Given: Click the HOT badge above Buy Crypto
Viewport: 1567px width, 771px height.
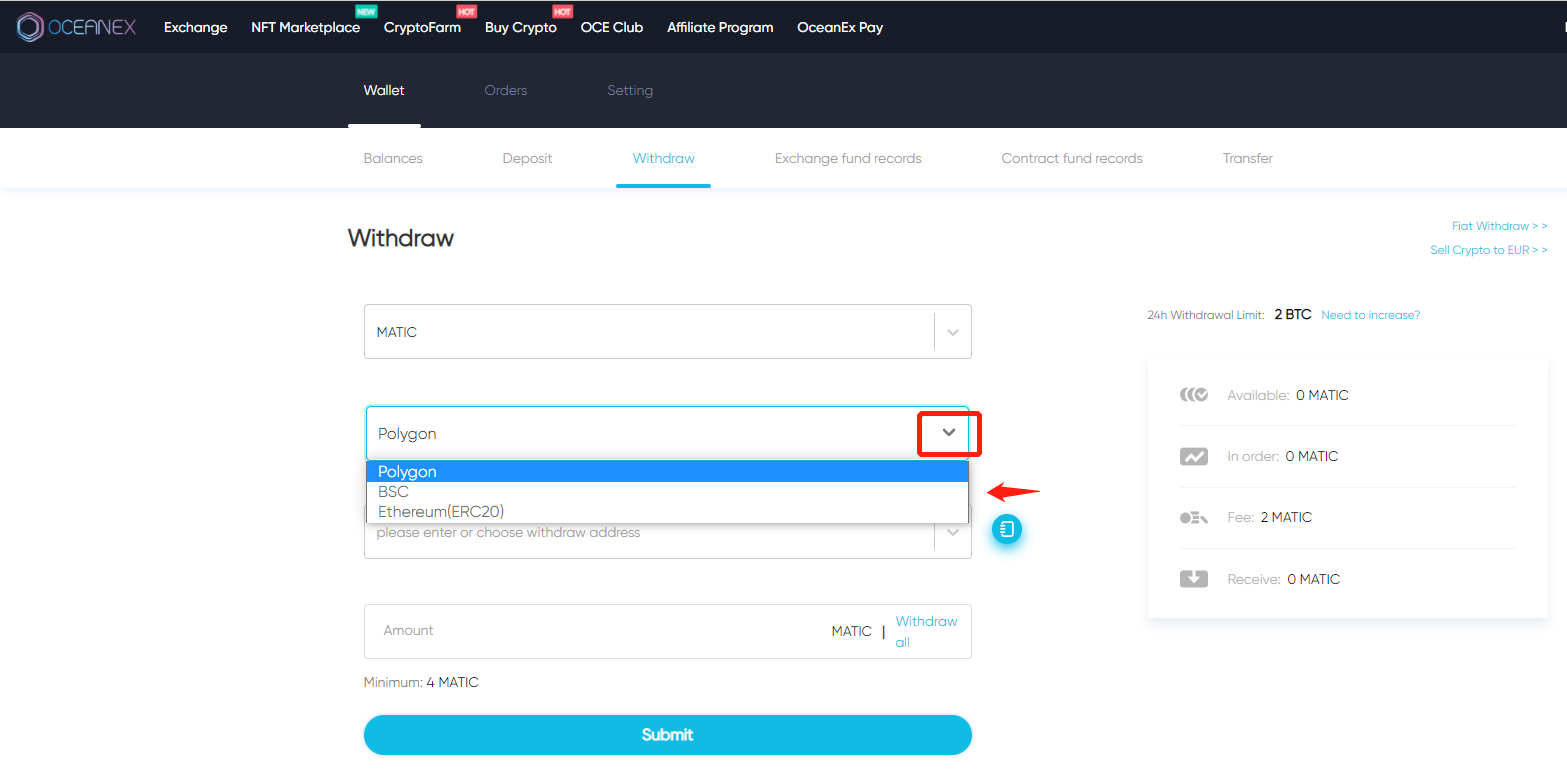Looking at the screenshot, I should pos(562,11).
